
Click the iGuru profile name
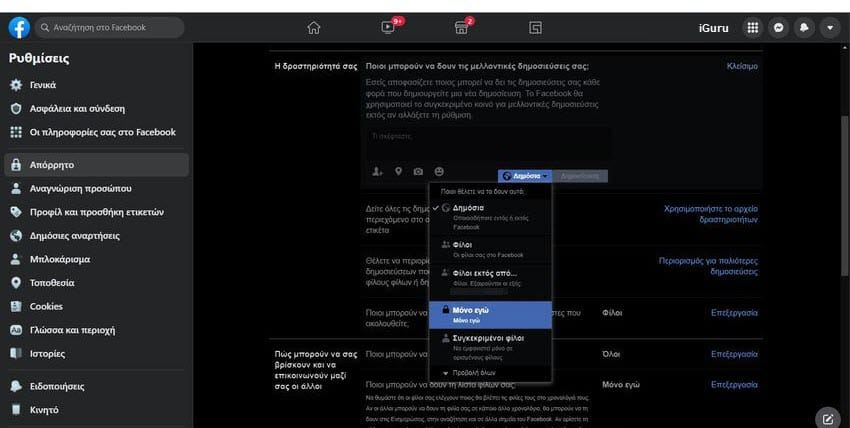713,28
